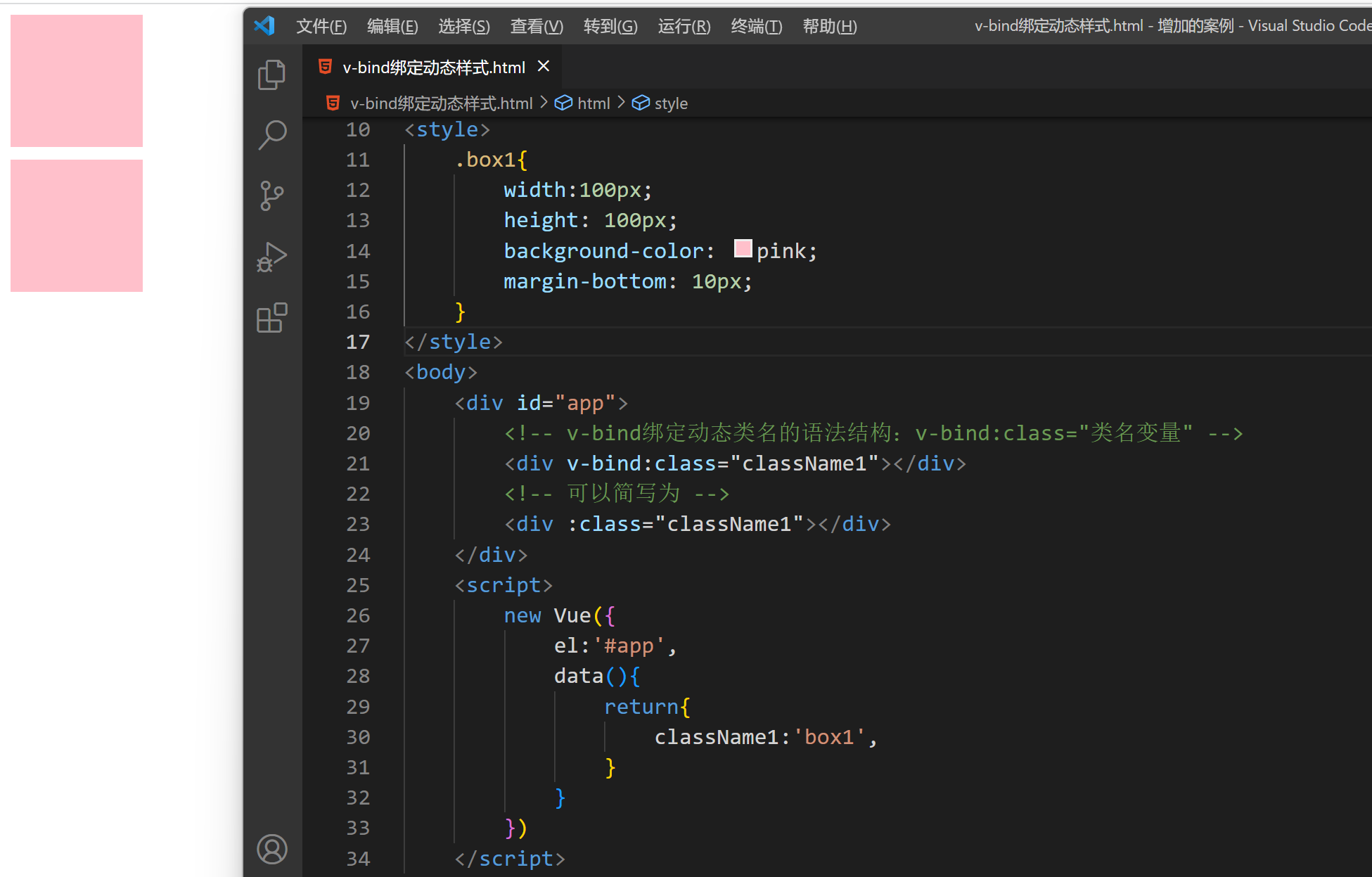Select the v-bind绑定动态样式.html editor tab
The width and height of the screenshot is (1372, 877).
coord(433,68)
